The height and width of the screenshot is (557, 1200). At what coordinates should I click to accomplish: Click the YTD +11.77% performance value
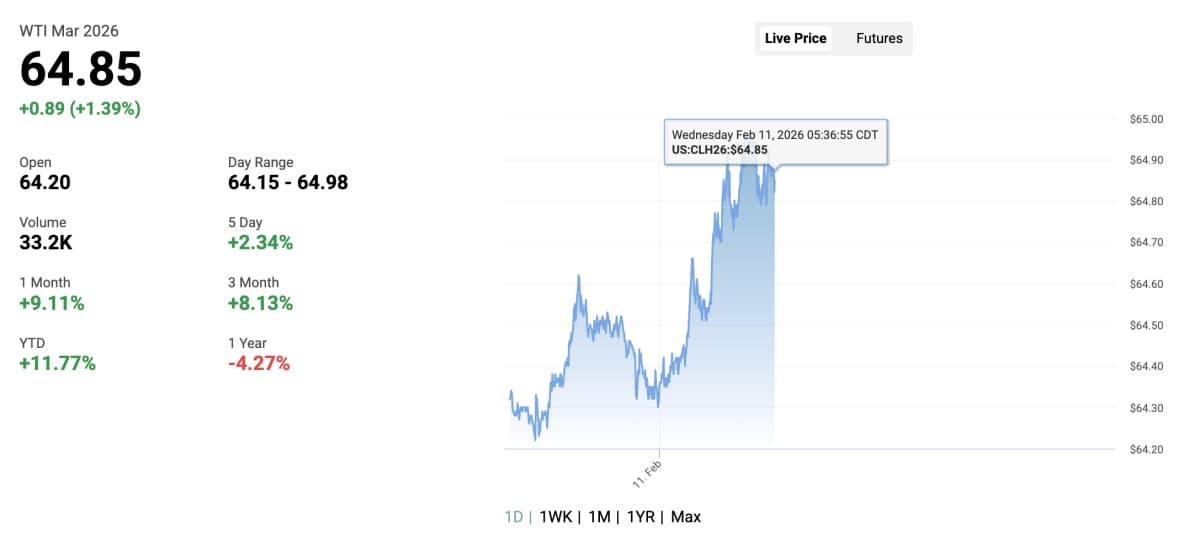[58, 363]
